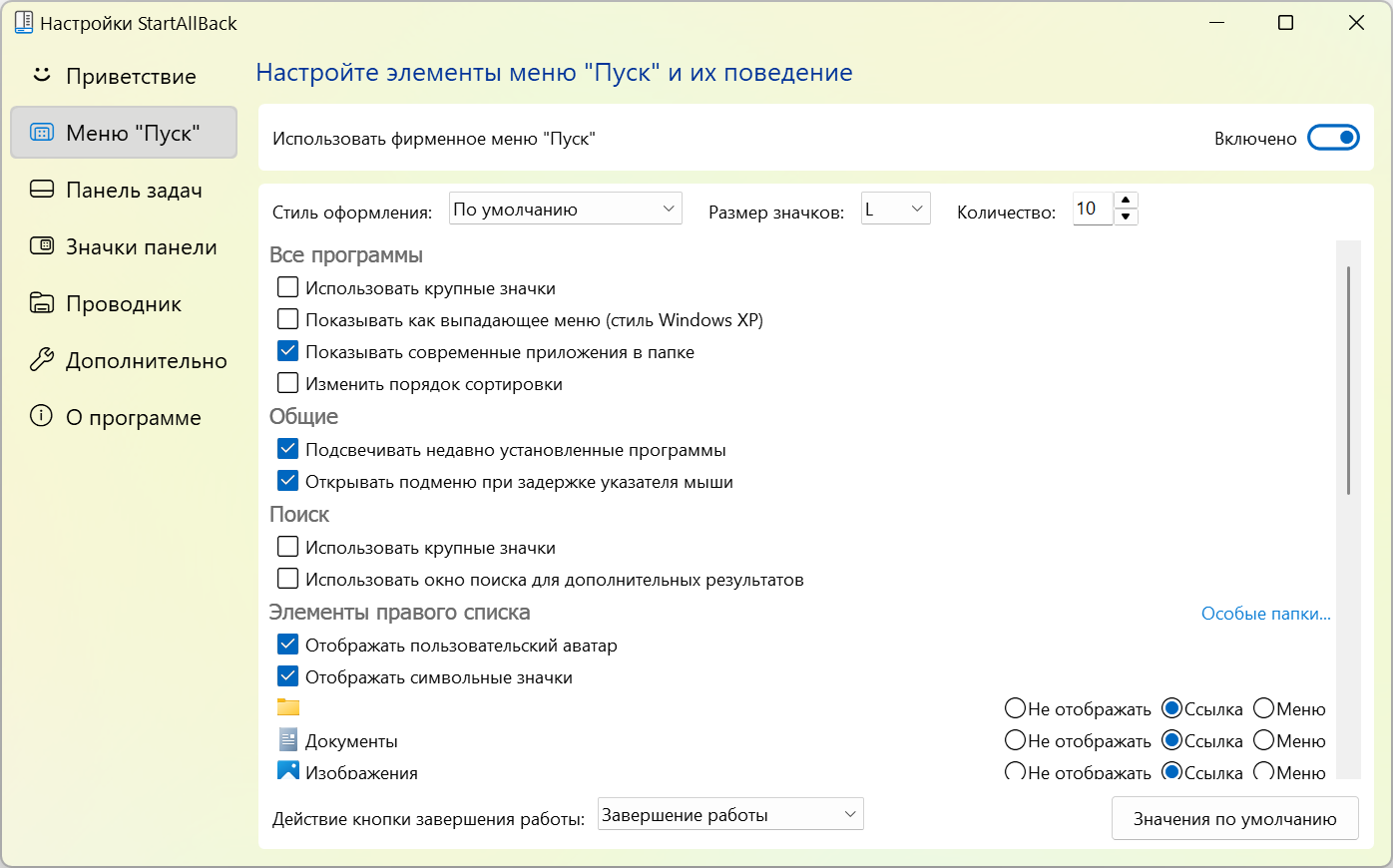Click the Количество label
The image size is (1393, 868).
tap(1006, 213)
